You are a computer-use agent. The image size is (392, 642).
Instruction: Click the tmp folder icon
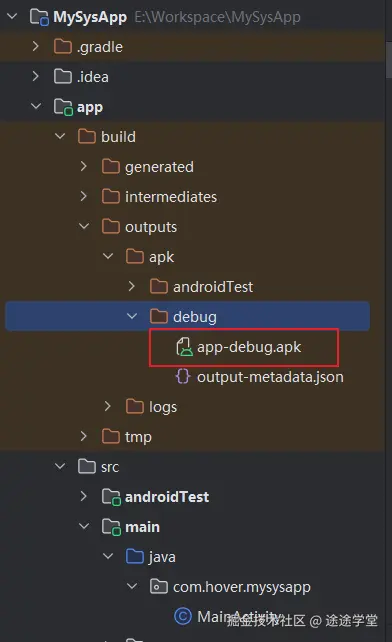coord(111,436)
